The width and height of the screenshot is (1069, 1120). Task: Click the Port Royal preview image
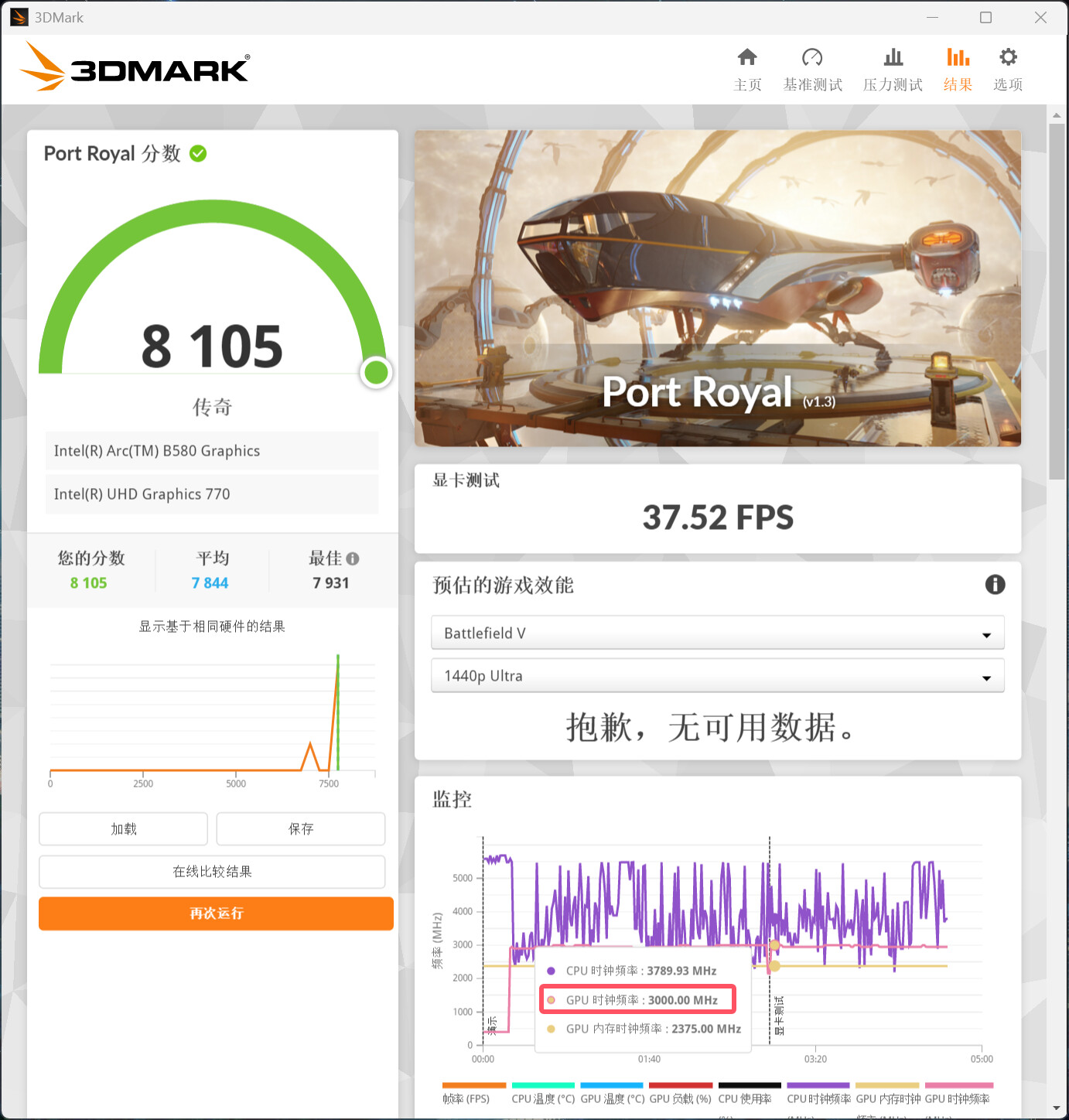717,288
